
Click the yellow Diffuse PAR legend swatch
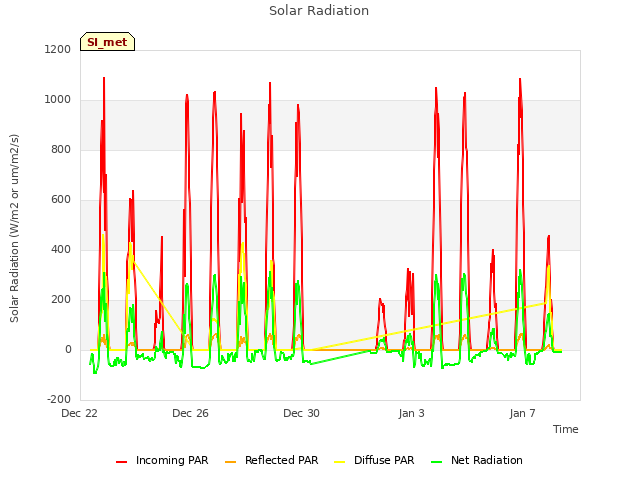[339, 462]
